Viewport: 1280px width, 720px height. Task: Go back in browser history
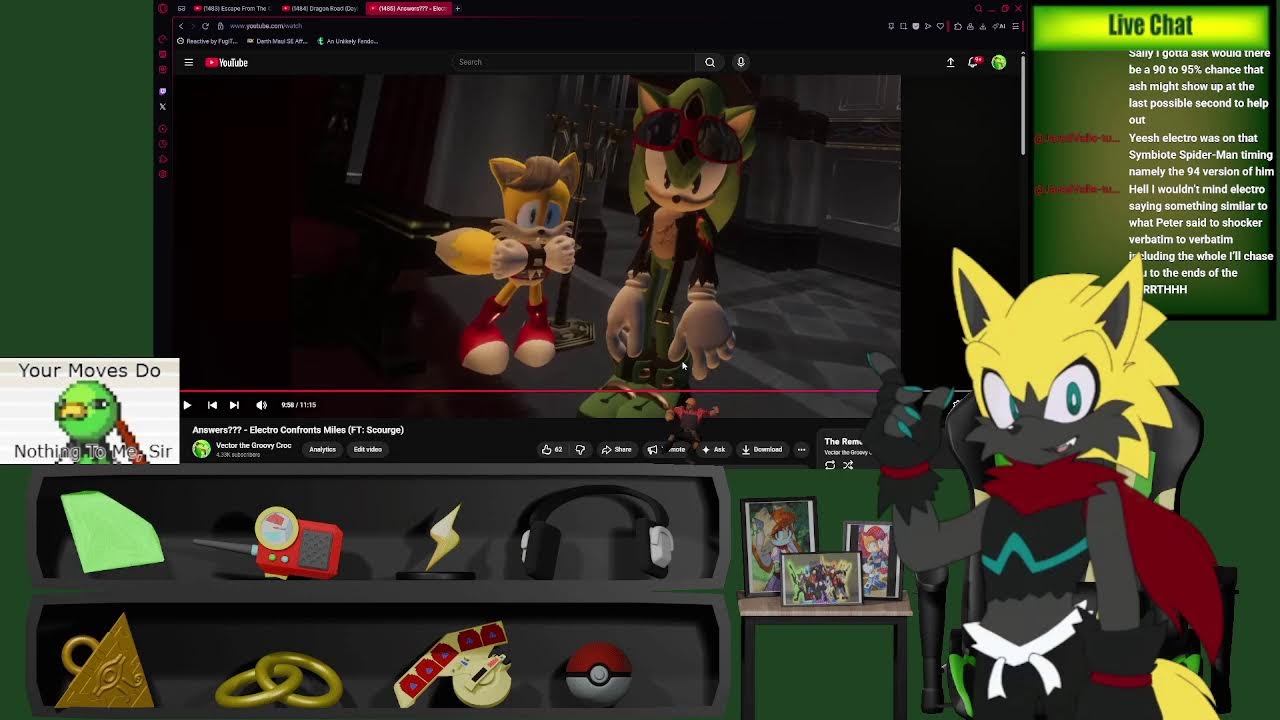pyautogui.click(x=181, y=26)
